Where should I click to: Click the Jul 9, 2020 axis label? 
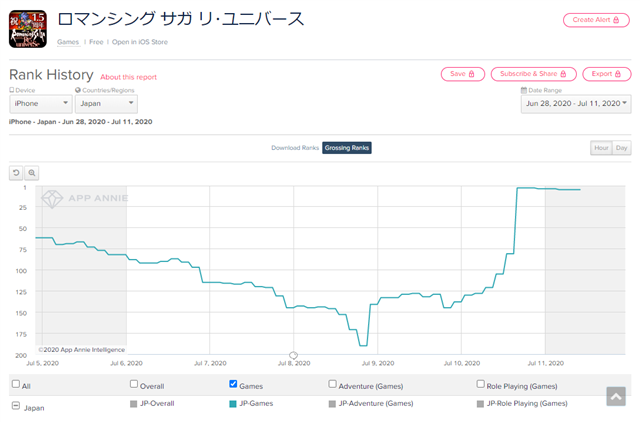coord(378,363)
